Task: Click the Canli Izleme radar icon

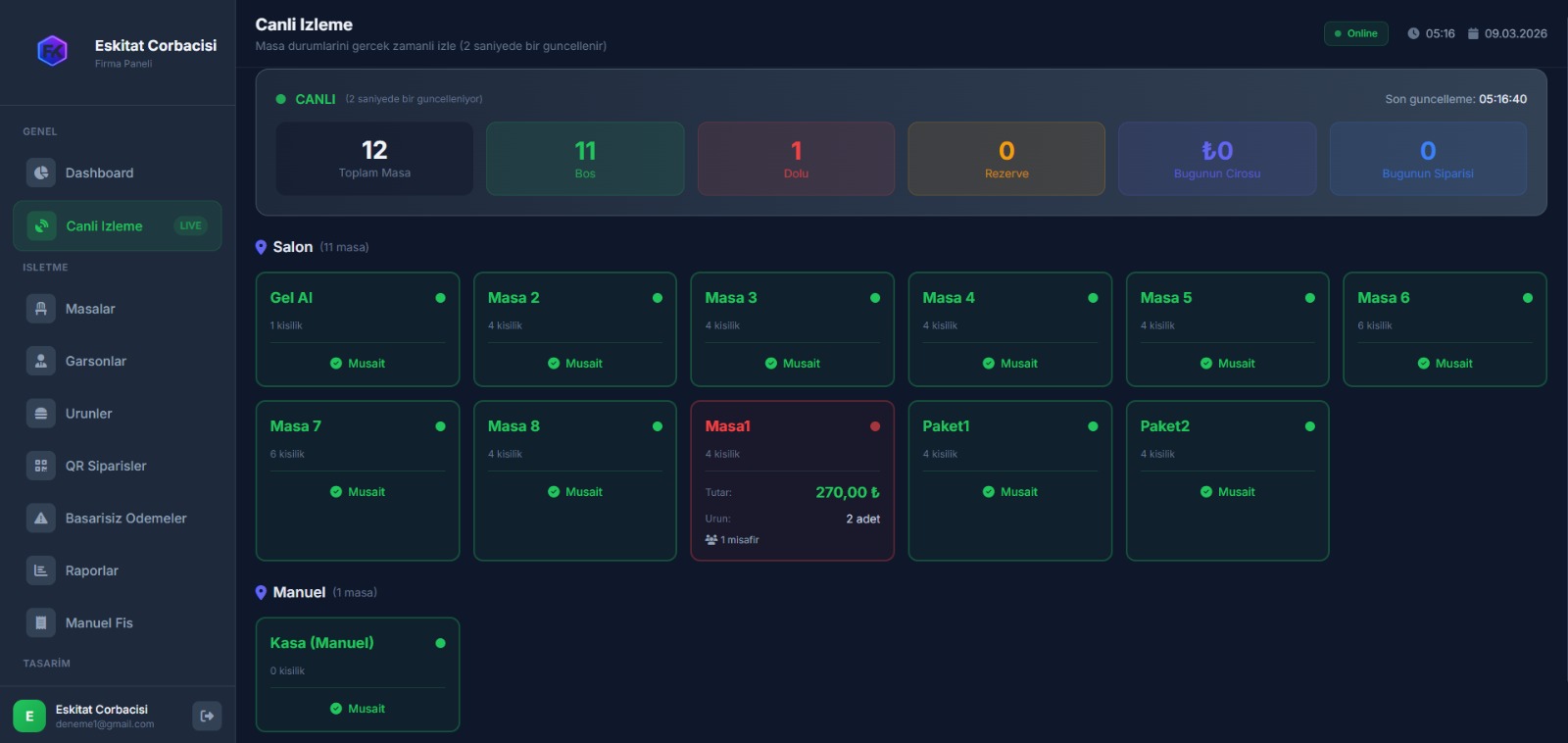Action: (41, 225)
